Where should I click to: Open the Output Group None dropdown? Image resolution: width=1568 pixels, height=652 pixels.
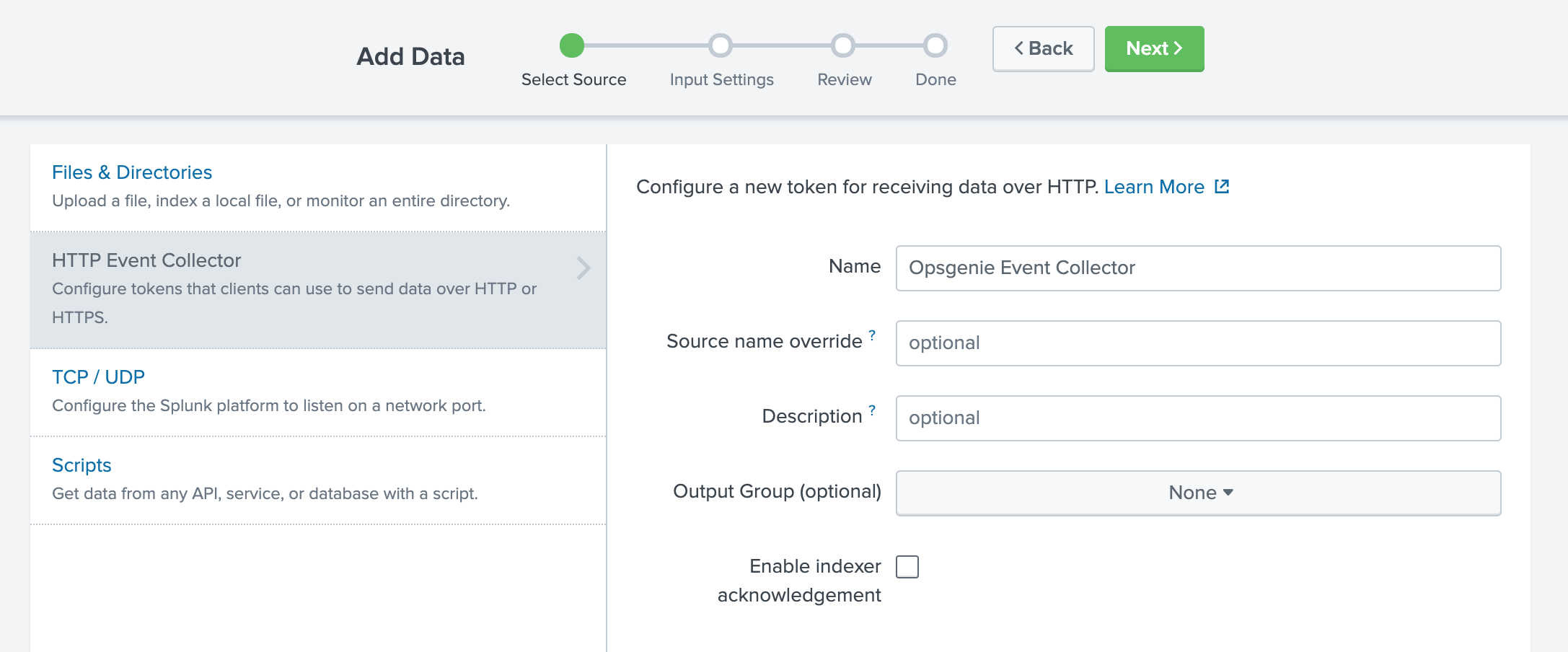click(x=1198, y=493)
